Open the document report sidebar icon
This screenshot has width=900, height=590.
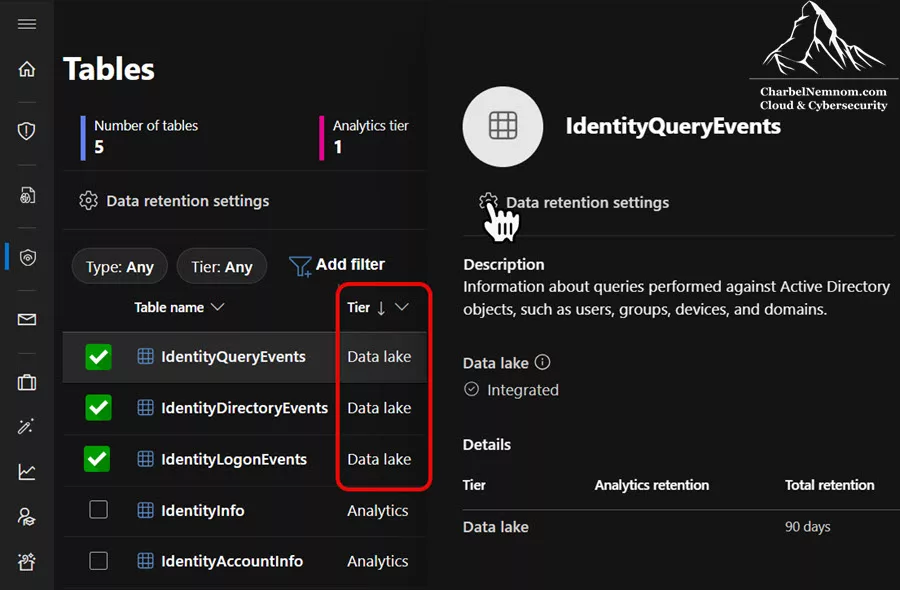click(27, 196)
